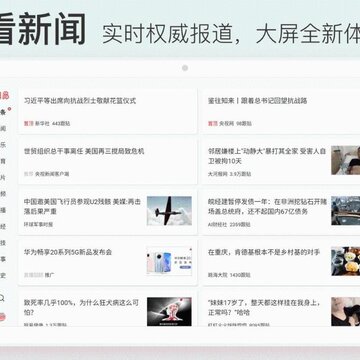Open the headline 在重庆，肯德基根本不是乡村基的对手
360x360 pixels.
(x=264, y=252)
